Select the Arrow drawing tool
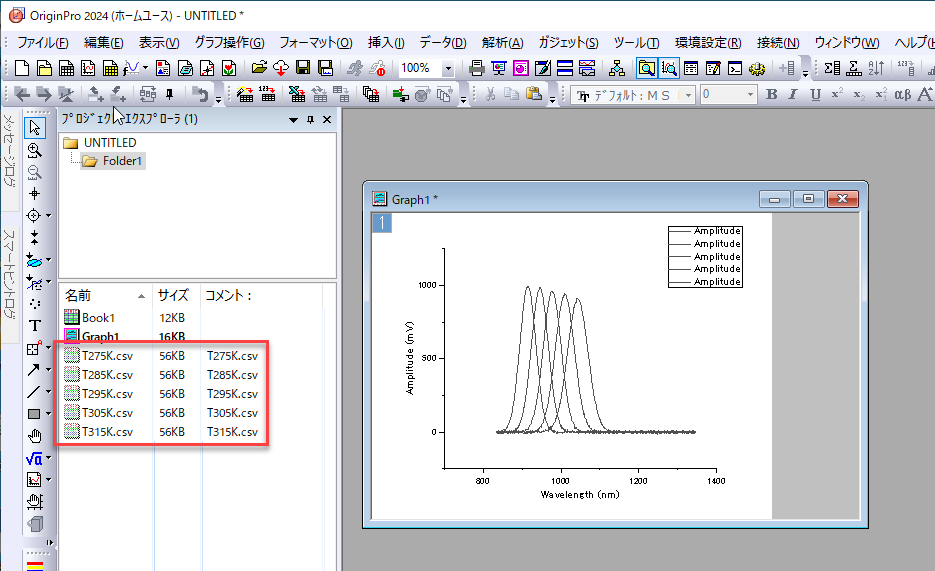The height and width of the screenshot is (571, 935). [33, 370]
